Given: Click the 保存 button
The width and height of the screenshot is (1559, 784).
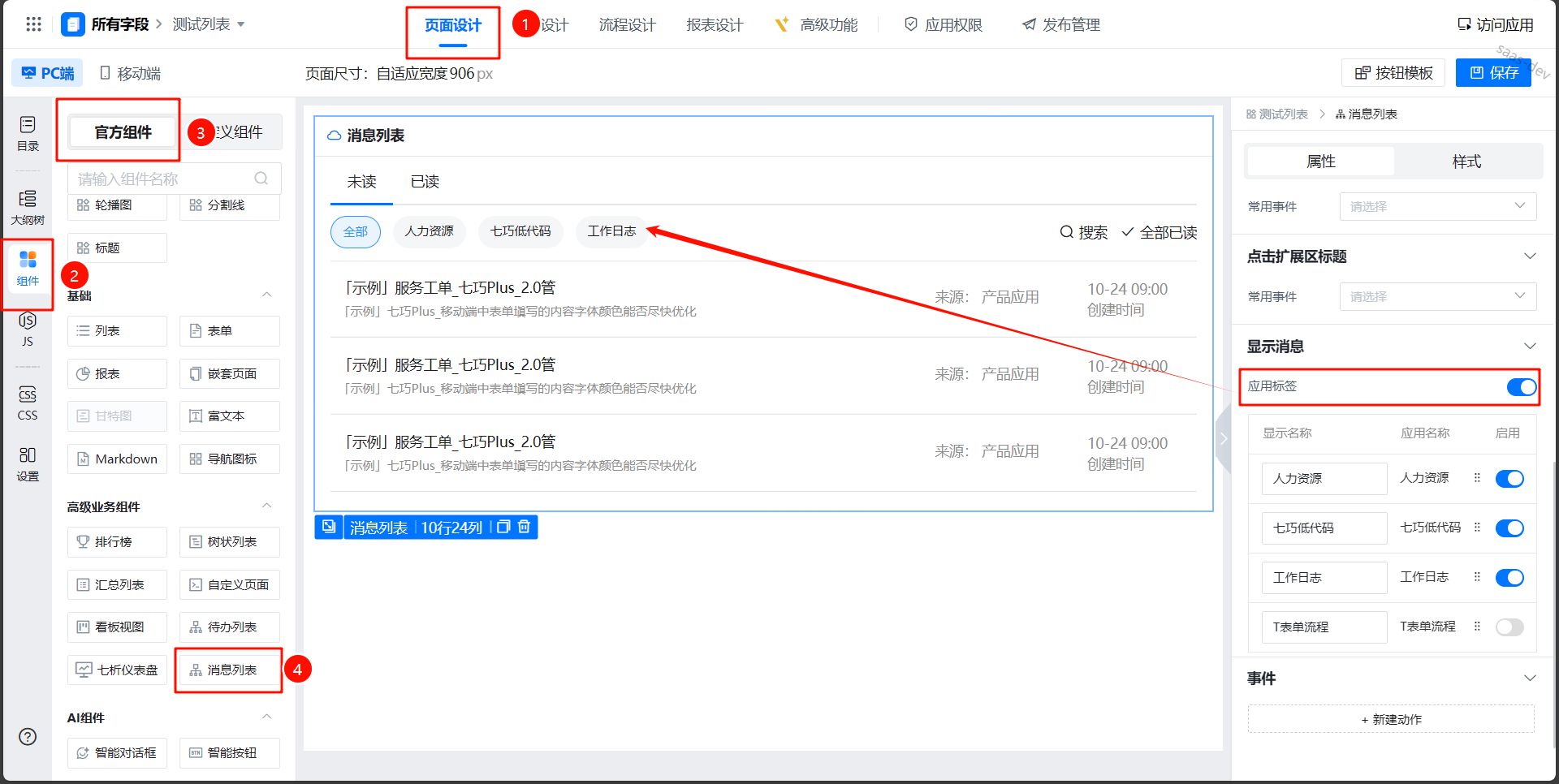Looking at the screenshot, I should click(1494, 73).
